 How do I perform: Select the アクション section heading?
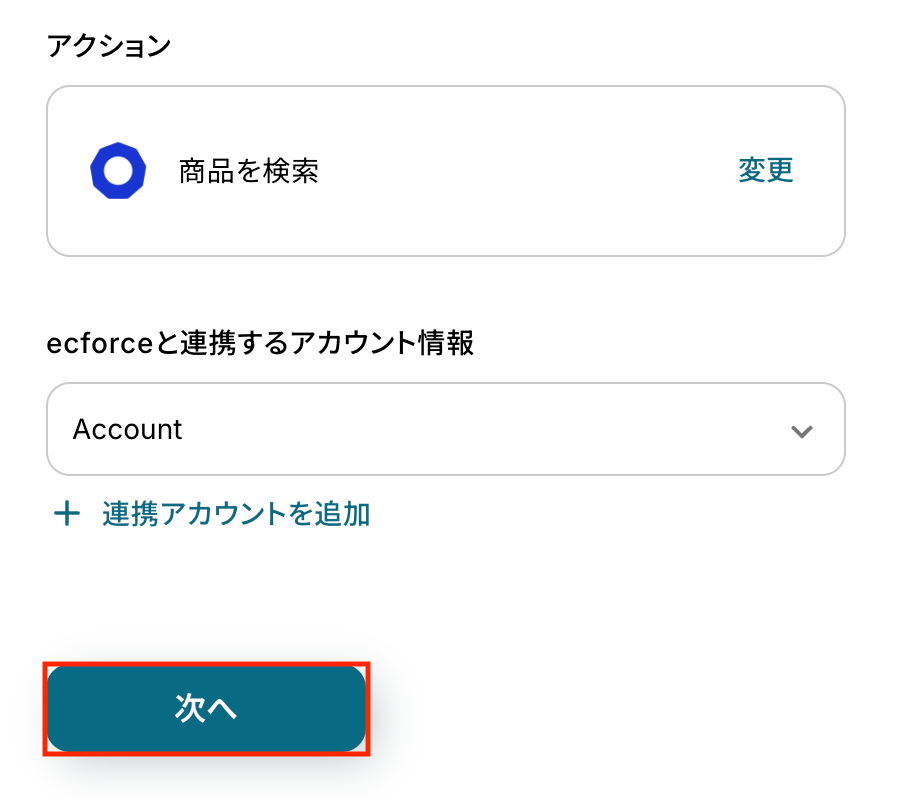coord(109,46)
